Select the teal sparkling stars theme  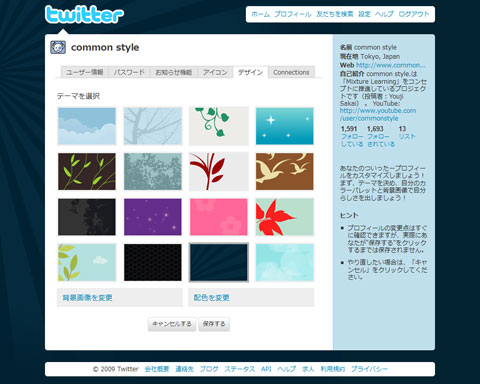tap(285, 126)
